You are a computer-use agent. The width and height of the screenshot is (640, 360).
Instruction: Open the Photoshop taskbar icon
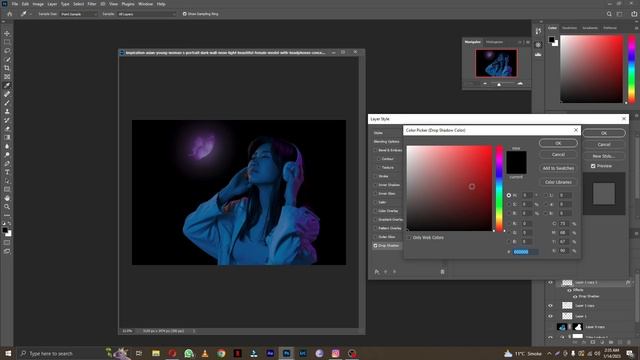[287, 353]
